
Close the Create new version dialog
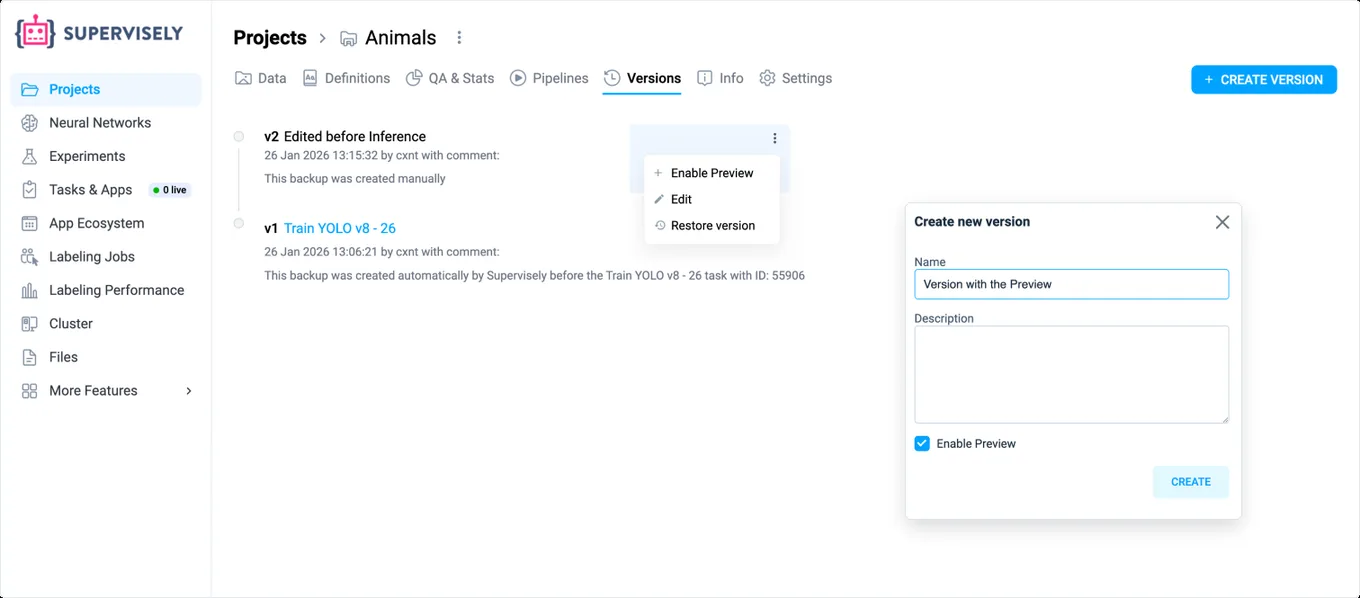tap(1222, 222)
